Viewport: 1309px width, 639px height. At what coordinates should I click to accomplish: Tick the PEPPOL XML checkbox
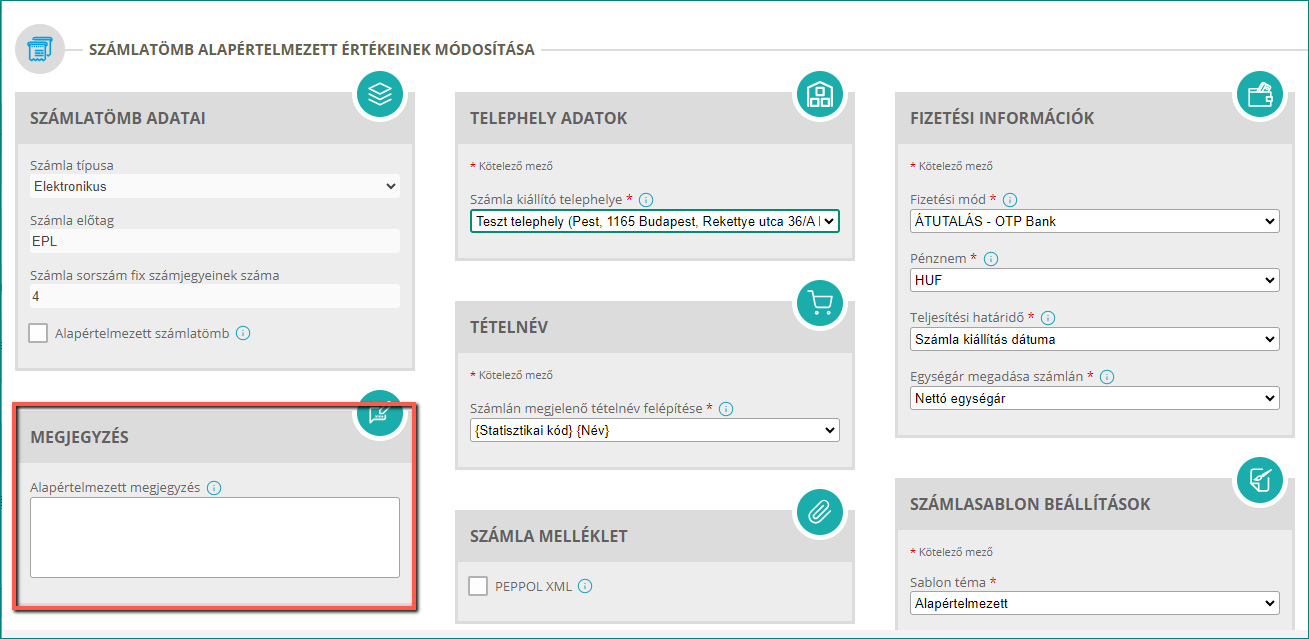tap(478, 586)
